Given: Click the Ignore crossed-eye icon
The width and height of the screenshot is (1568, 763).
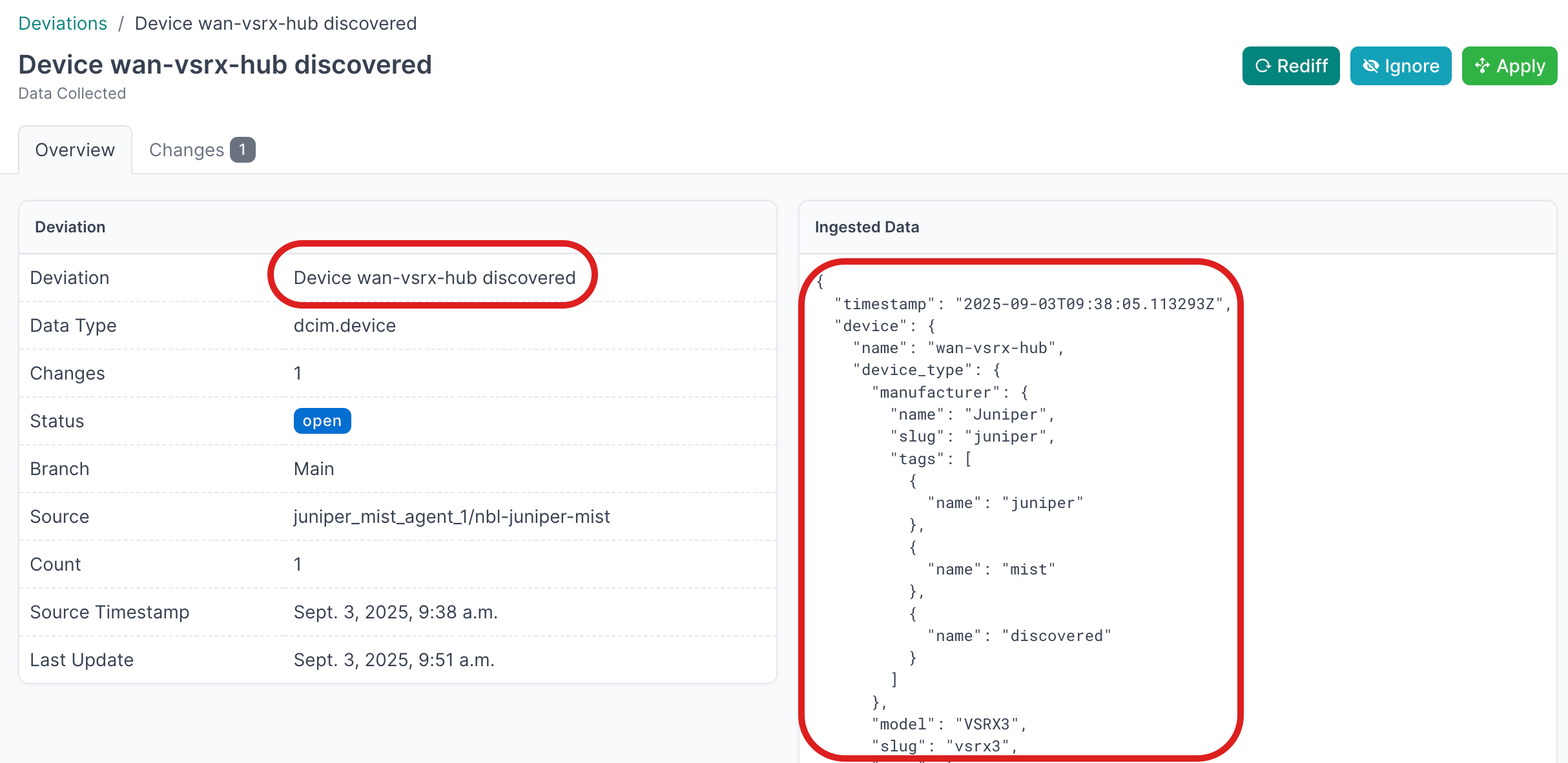Looking at the screenshot, I should [x=1370, y=66].
